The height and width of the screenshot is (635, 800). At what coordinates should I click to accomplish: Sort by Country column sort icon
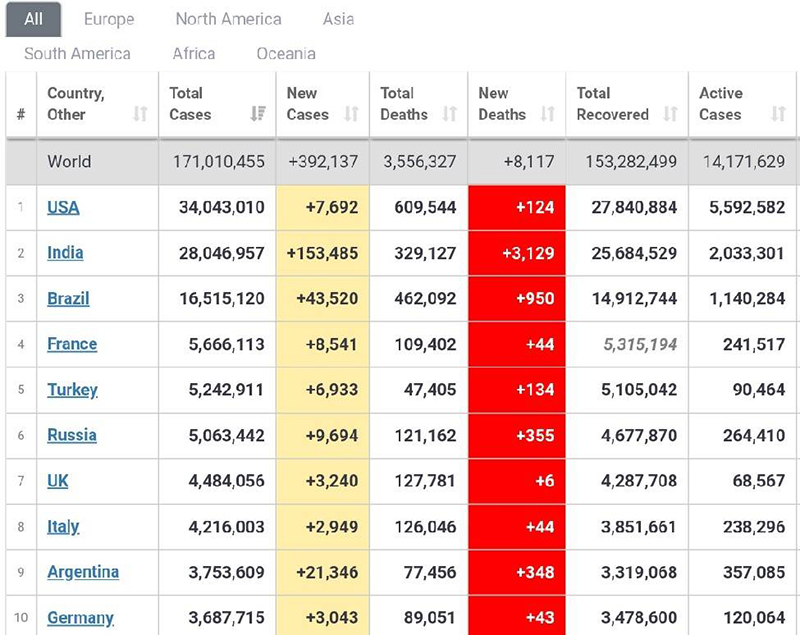[x=140, y=114]
